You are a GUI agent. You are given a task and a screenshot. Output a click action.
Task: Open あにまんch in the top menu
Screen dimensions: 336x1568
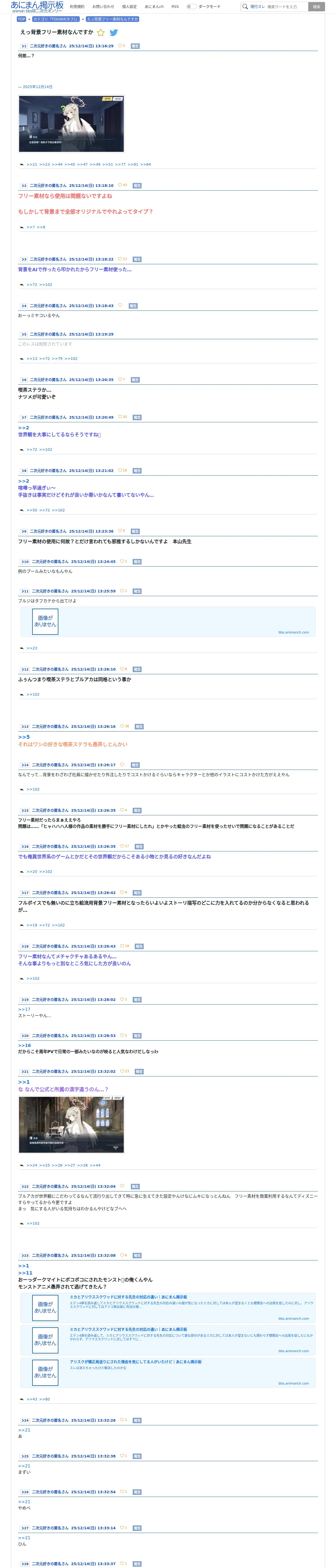(x=154, y=7)
